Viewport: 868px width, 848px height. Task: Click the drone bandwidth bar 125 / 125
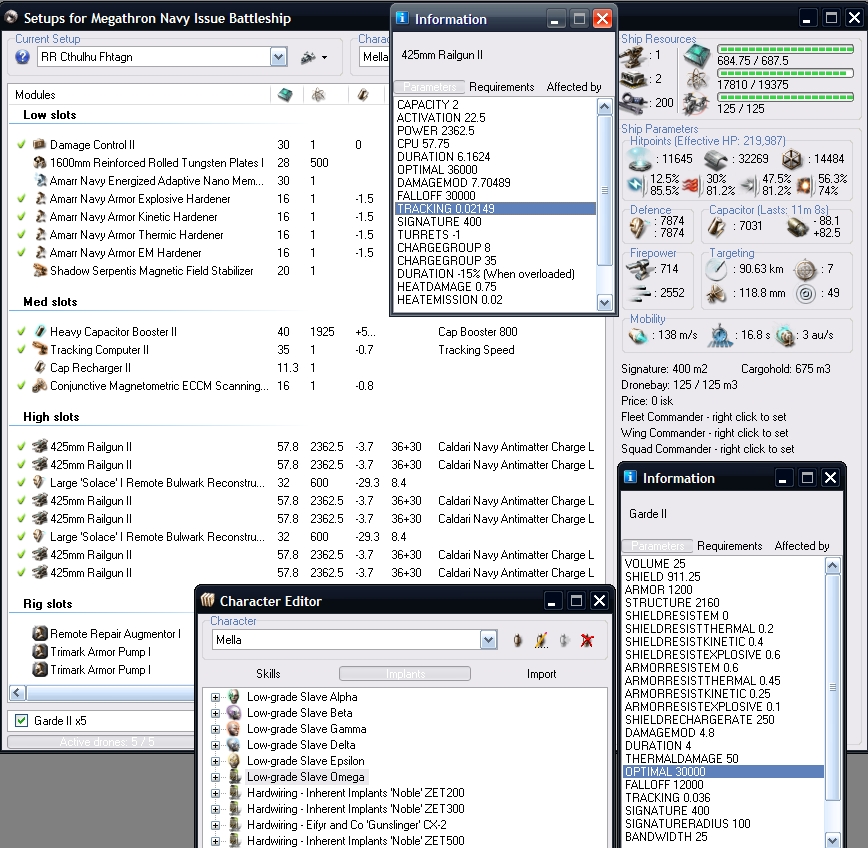pyautogui.click(x=785, y=97)
